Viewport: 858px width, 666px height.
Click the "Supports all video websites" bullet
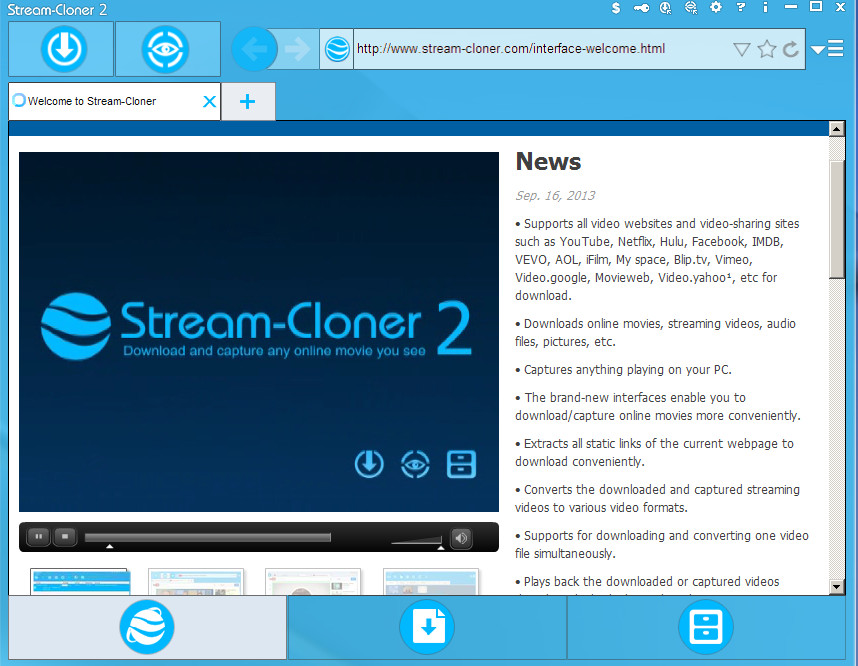657,259
